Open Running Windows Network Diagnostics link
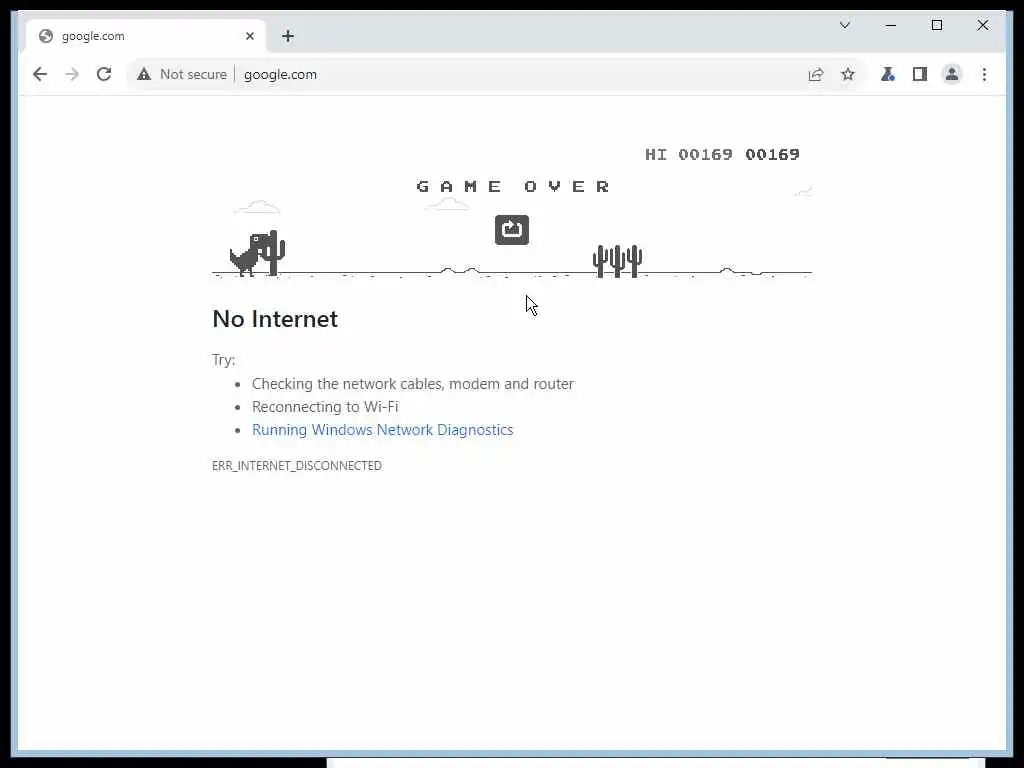The width and height of the screenshot is (1024, 768). [x=383, y=430]
